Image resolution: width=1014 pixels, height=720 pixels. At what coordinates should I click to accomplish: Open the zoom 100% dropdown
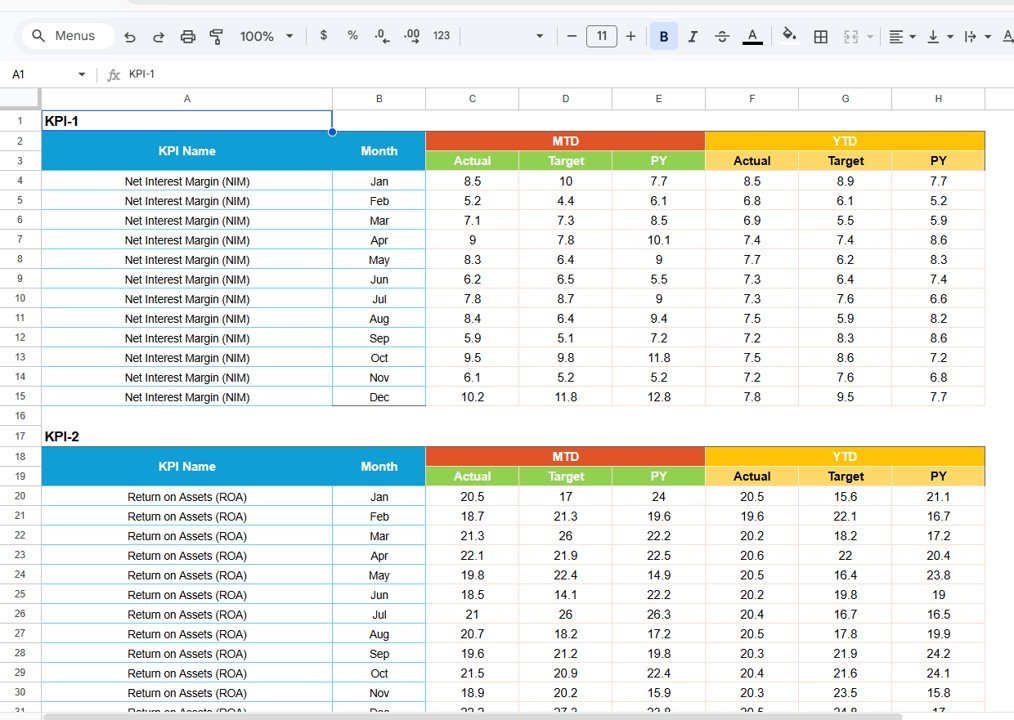coord(266,36)
